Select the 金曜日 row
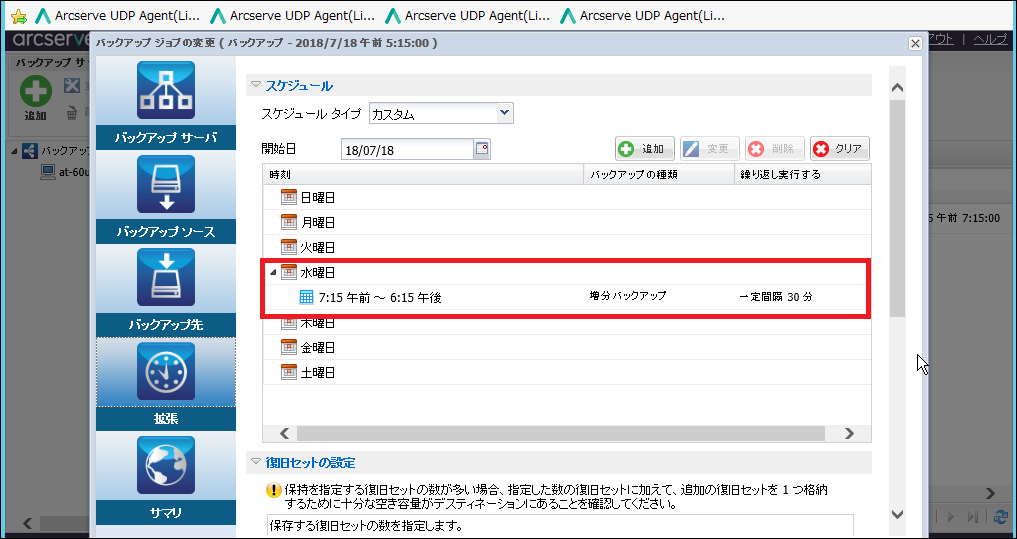The height and width of the screenshot is (539, 1017). [566, 348]
